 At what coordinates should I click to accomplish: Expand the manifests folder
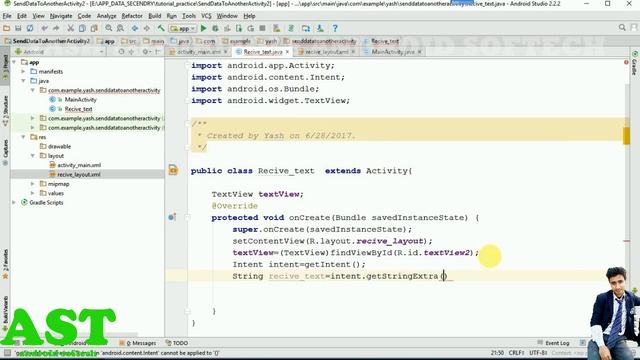click(23, 71)
